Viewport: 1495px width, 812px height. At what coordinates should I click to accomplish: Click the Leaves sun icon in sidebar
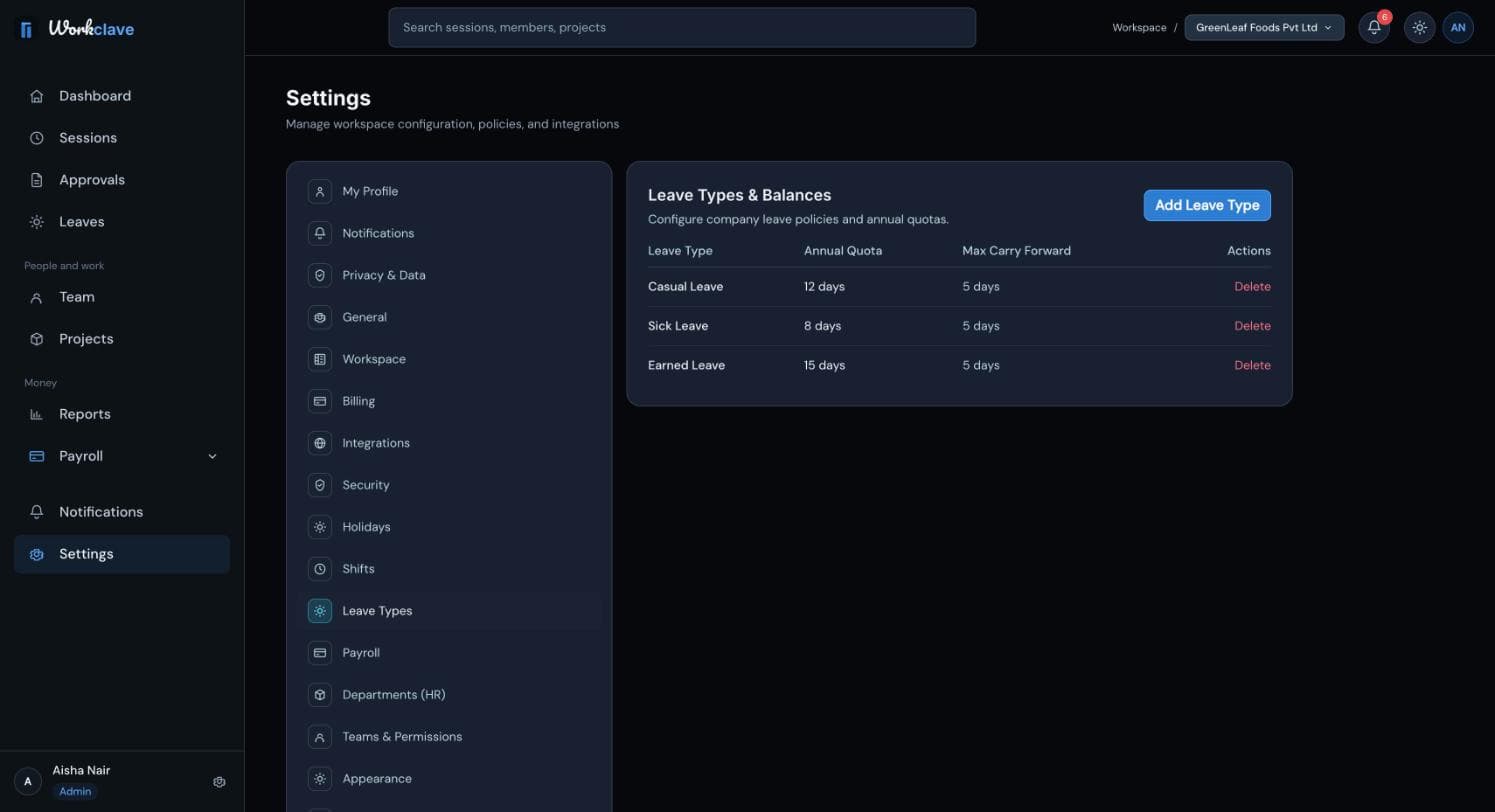click(37, 222)
